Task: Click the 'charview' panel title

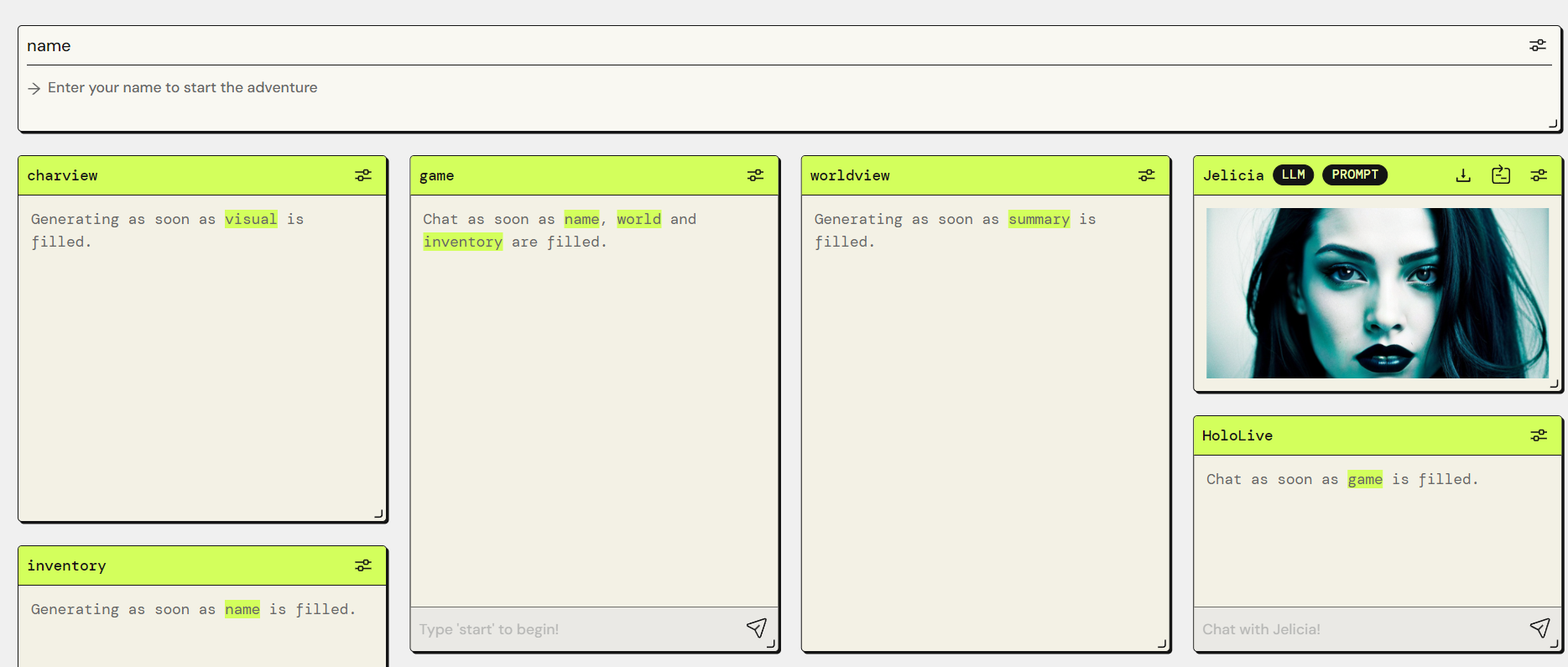Action: [x=63, y=175]
